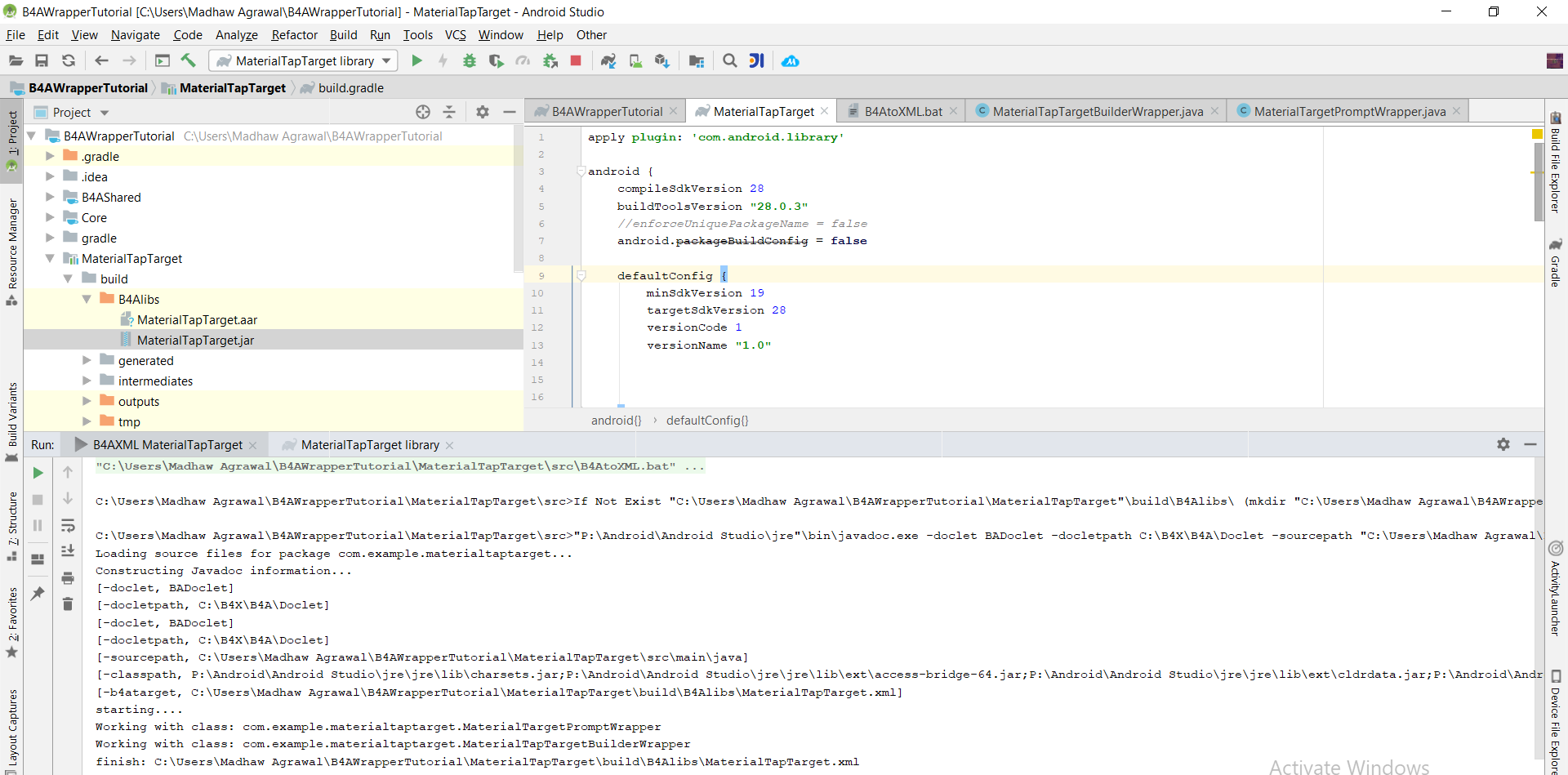The height and width of the screenshot is (775, 1568).
Task: Click the trash Clear All icon
Action: (68, 604)
